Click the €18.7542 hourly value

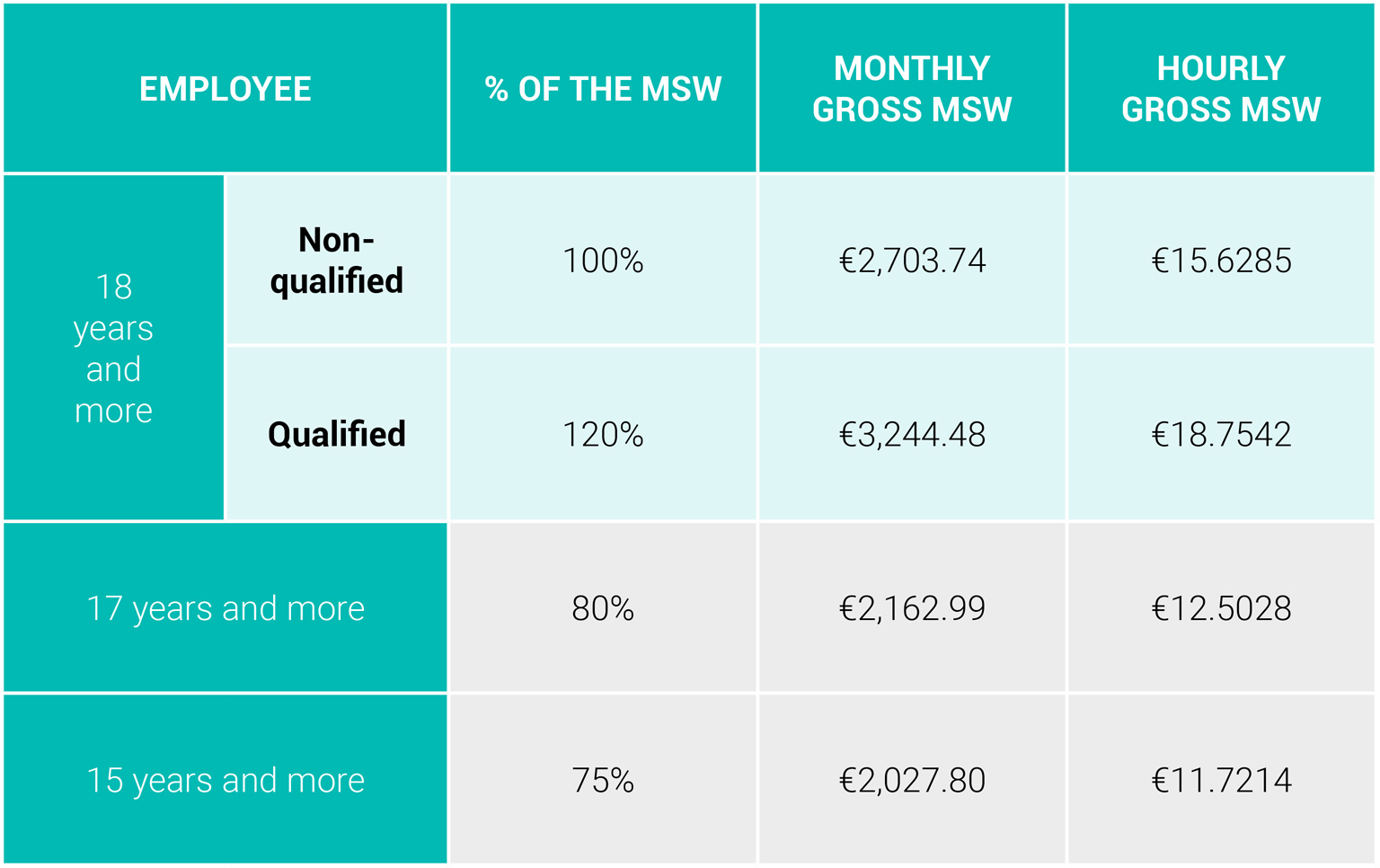point(1221,435)
